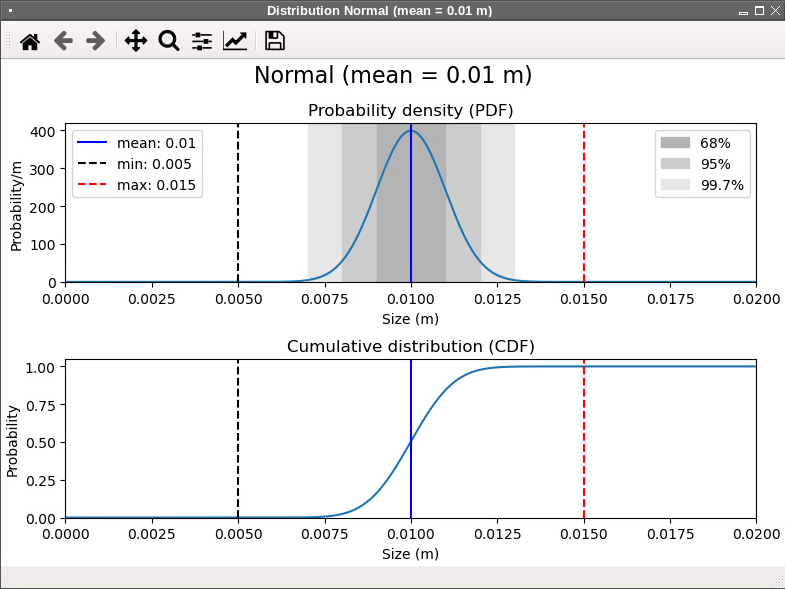Click the resize grip in the window corner
This screenshot has height=589, width=785.
778,581
